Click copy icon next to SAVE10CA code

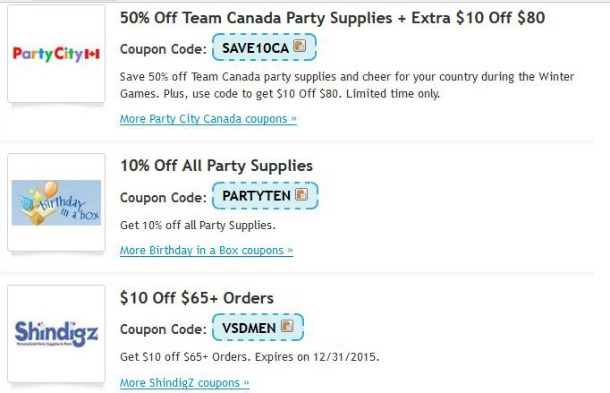pyautogui.click(x=299, y=46)
